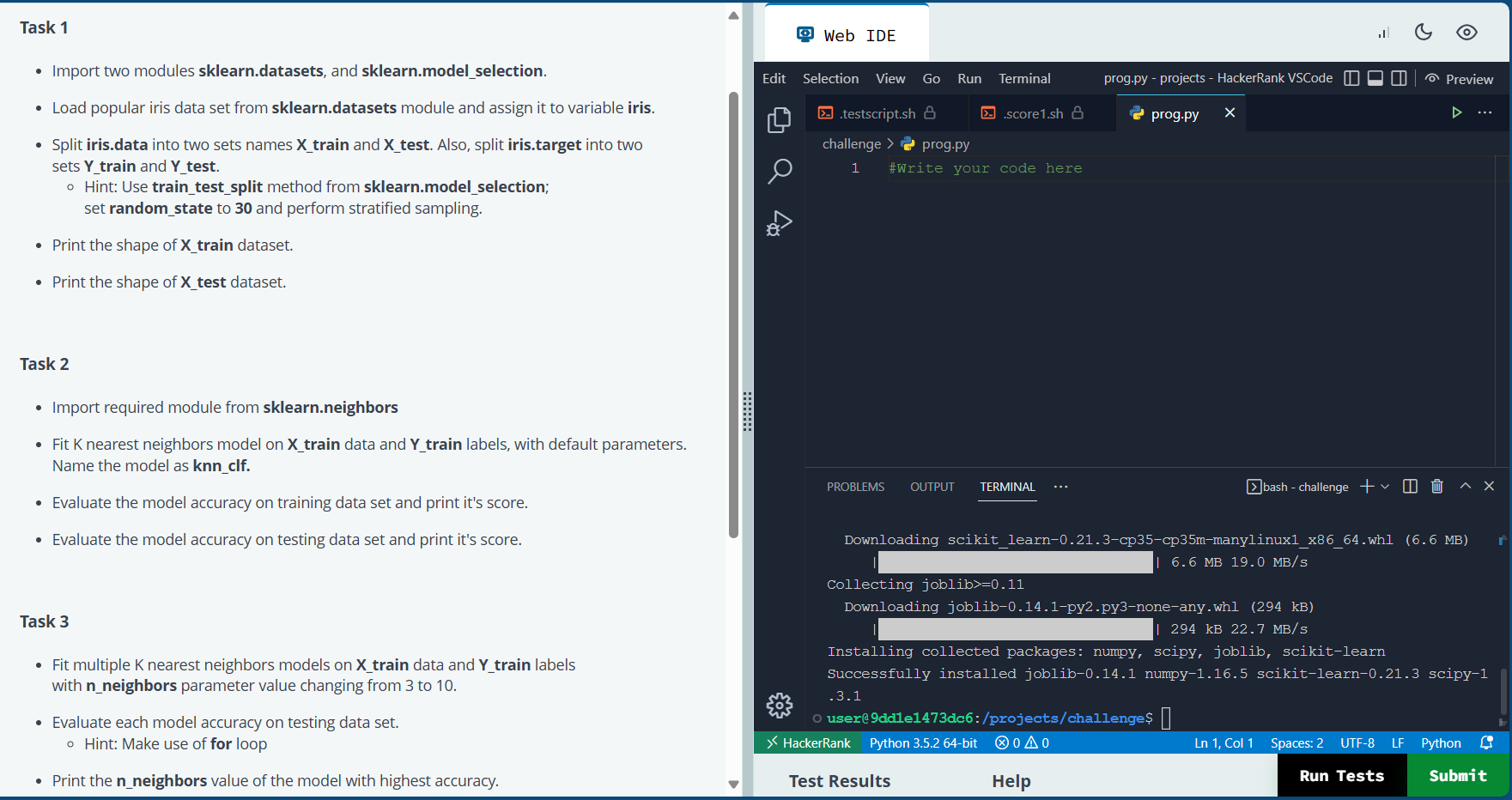
Task: Switch to the PROBLEMS panel tab
Action: pyautogui.click(x=855, y=487)
